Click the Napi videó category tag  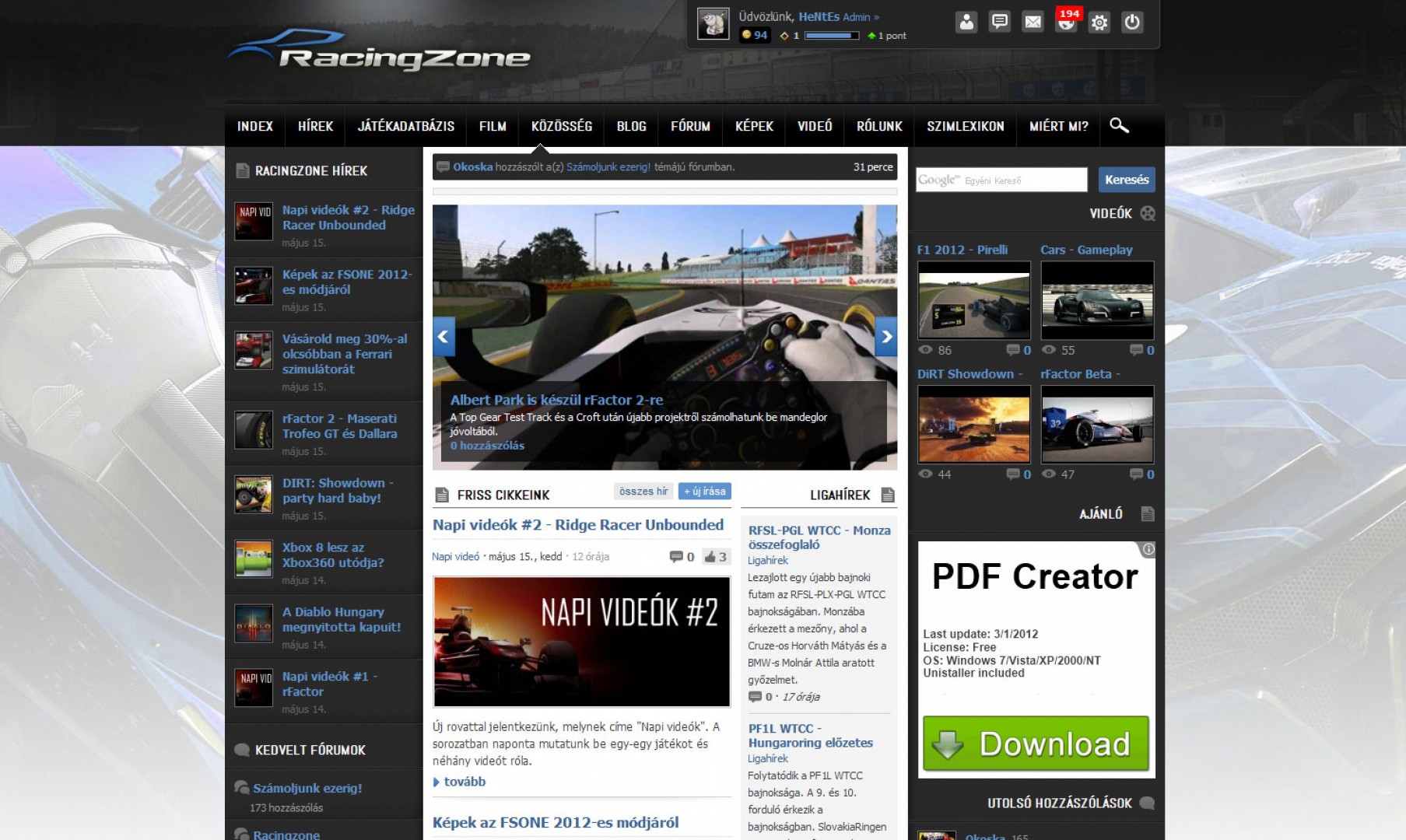click(x=456, y=557)
